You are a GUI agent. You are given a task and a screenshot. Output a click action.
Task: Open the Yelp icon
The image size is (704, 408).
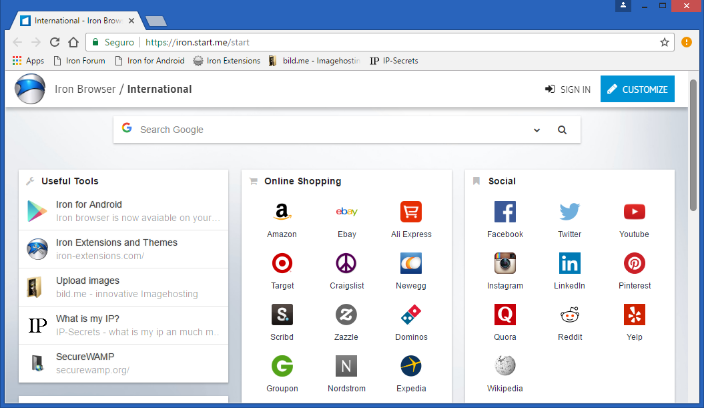coord(634,315)
